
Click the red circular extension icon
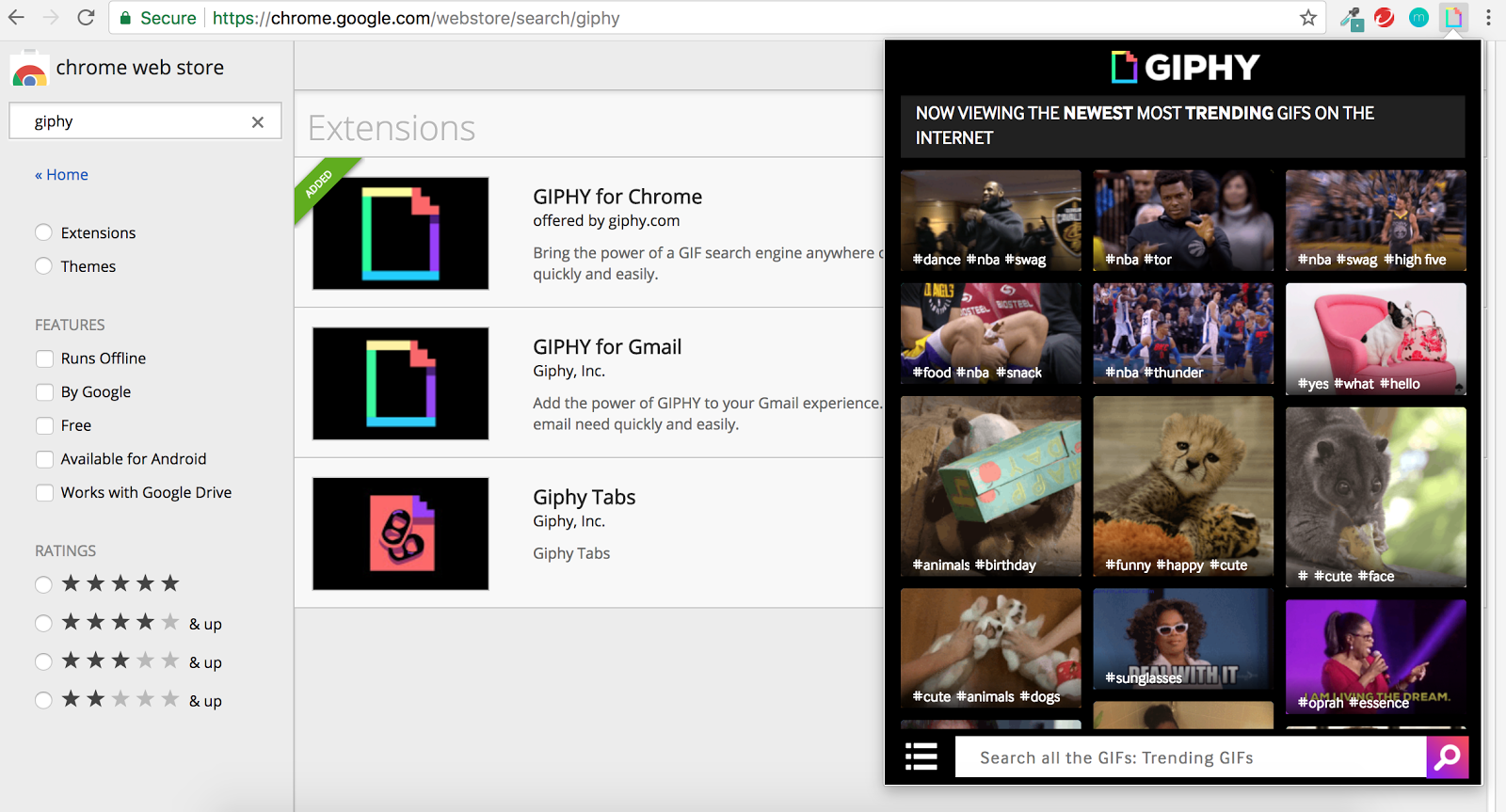(1385, 18)
